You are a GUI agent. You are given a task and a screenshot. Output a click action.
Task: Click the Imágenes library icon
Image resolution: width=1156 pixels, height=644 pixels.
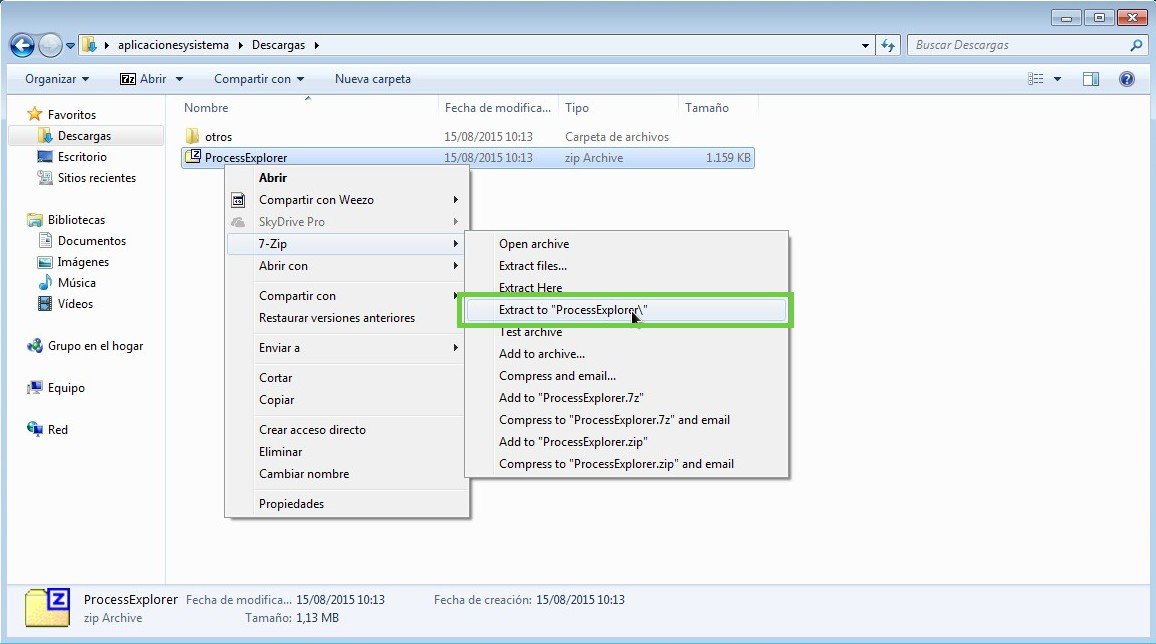45,262
